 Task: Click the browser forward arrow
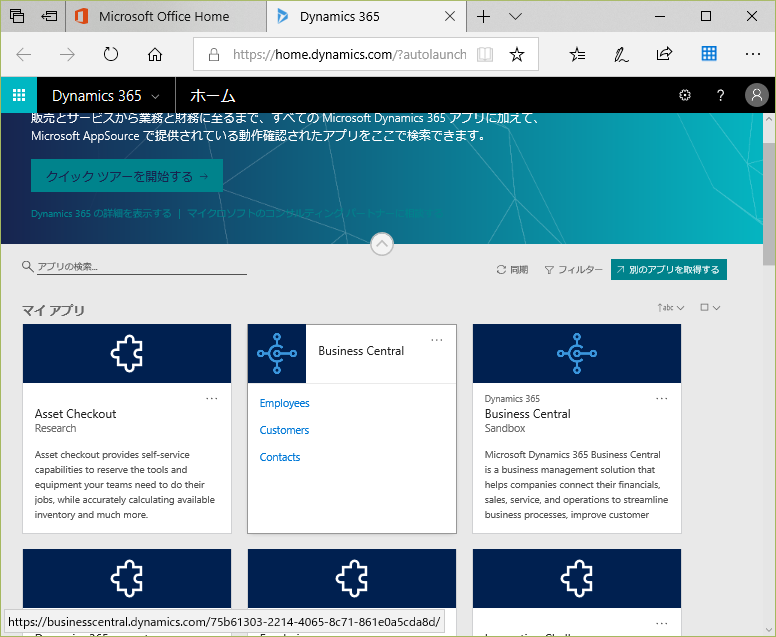point(67,54)
